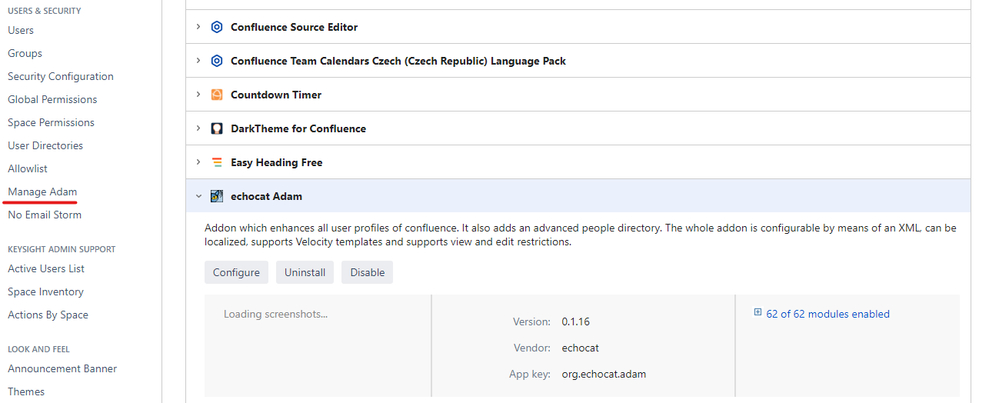Click the app key org.echocat.adam
The width and height of the screenshot is (999, 403).
tap(604, 374)
